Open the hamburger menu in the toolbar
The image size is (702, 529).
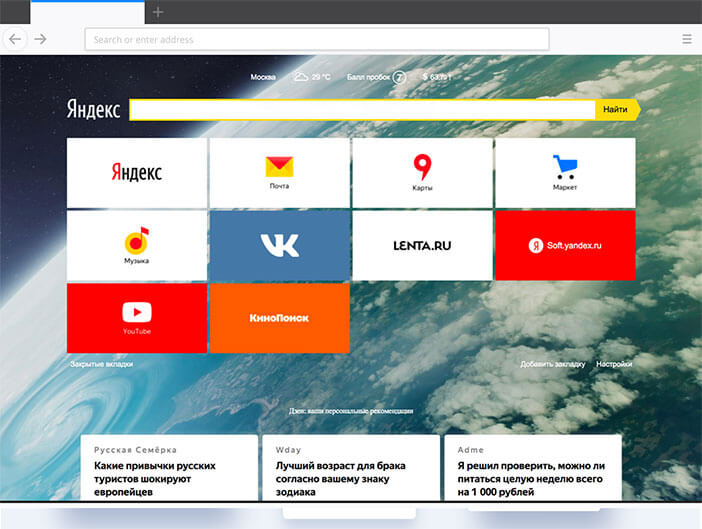point(686,39)
